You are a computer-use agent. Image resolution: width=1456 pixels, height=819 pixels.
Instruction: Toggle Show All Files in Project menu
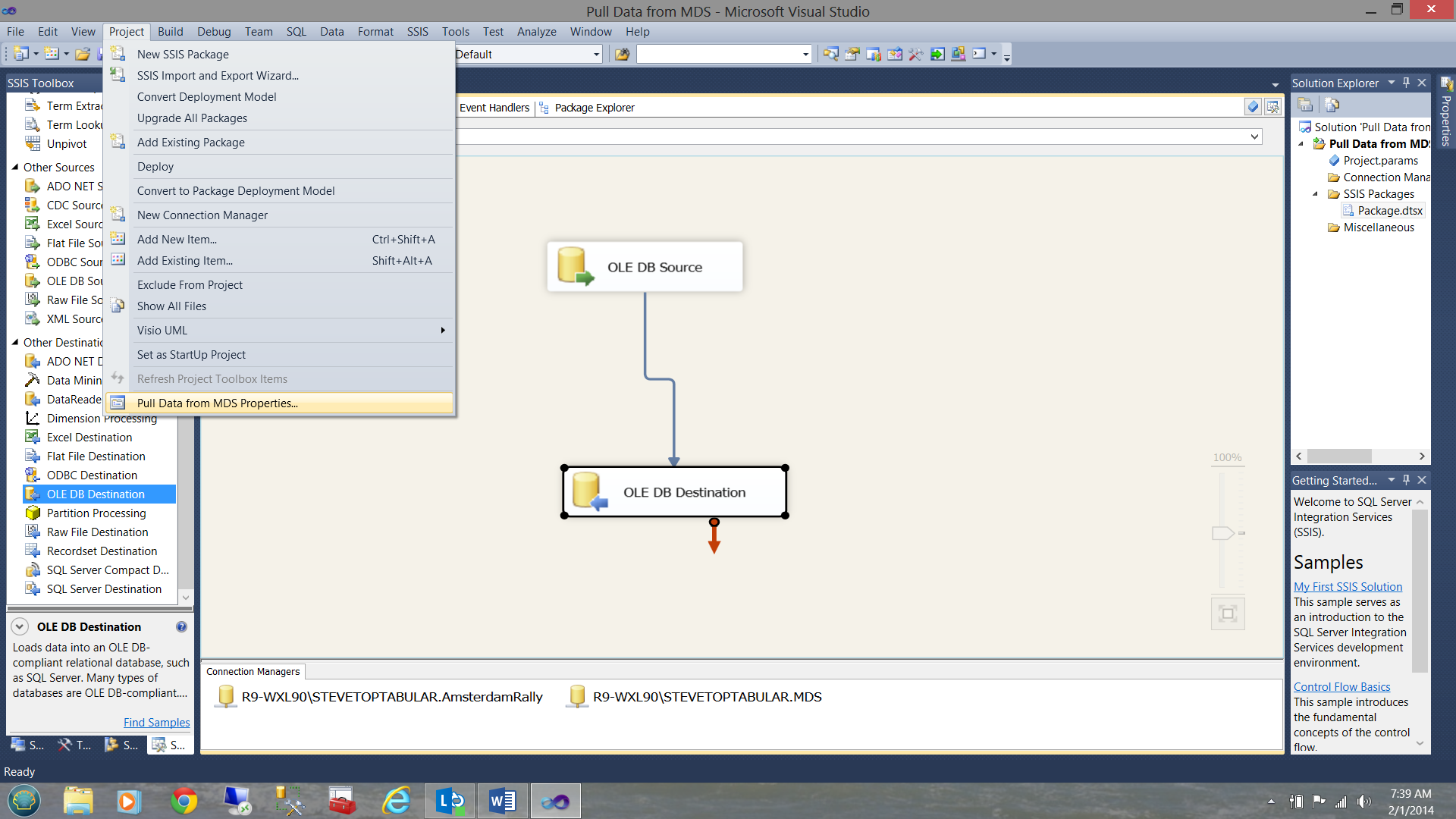[x=171, y=306]
